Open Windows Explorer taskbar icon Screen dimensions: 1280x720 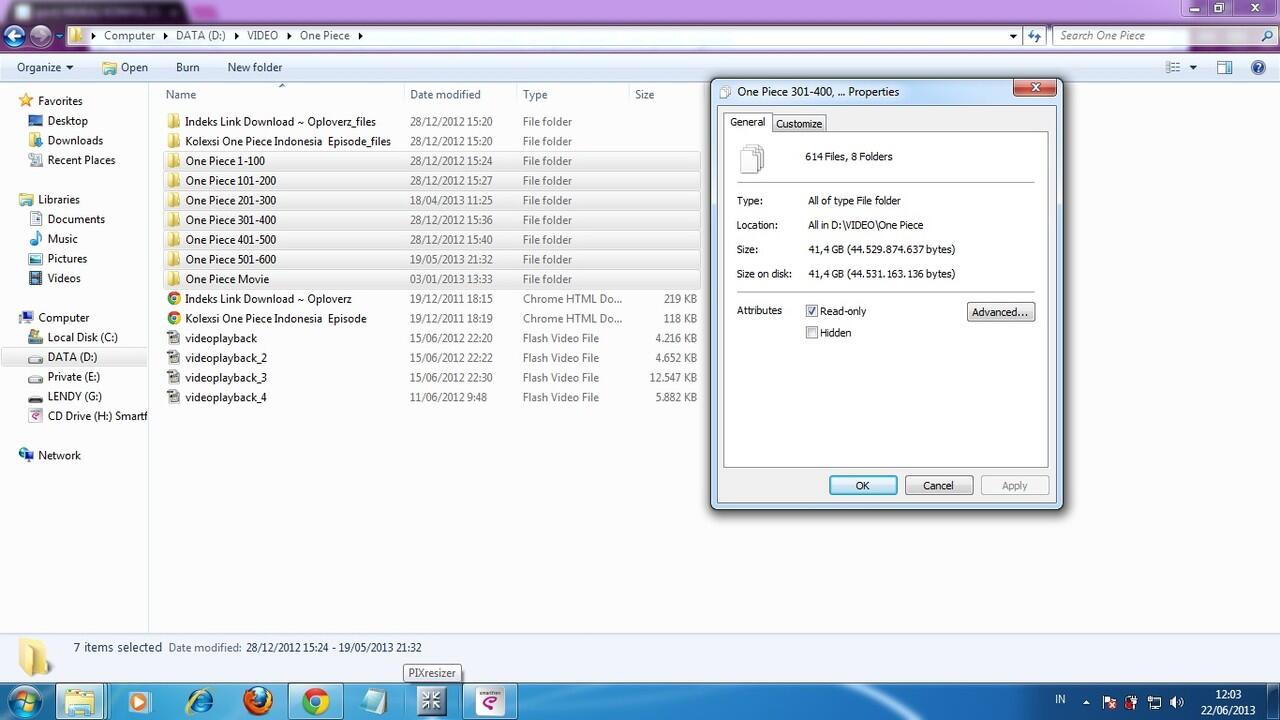80,702
